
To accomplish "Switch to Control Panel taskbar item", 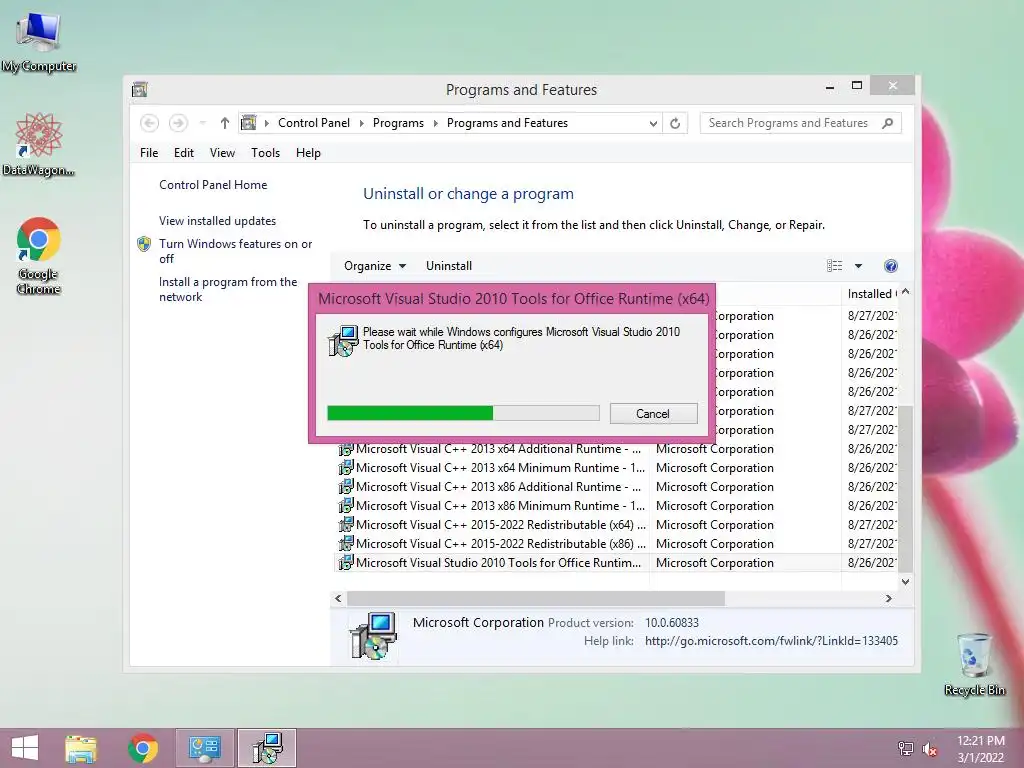I will [205, 748].
